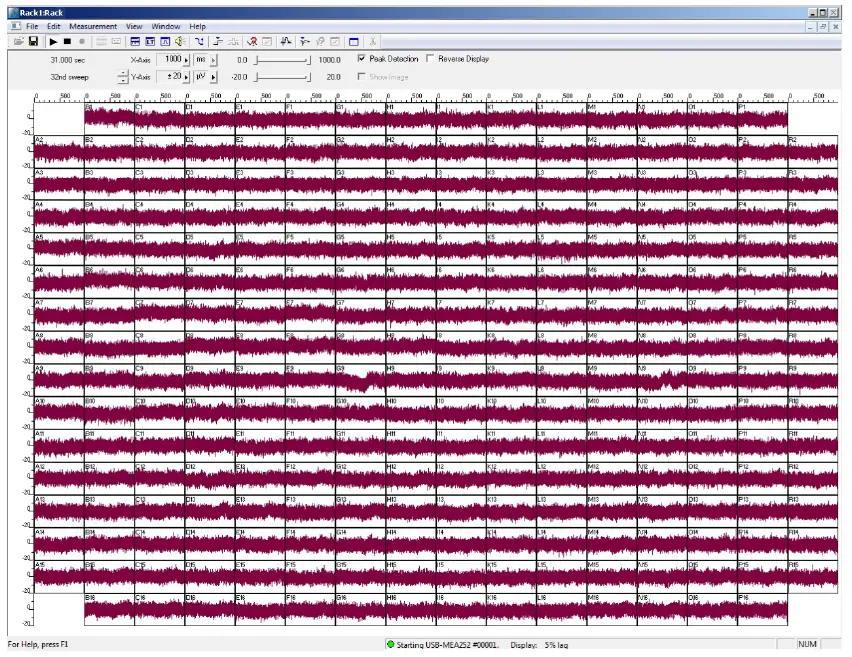Click the Y-Axis ±20 value field

(170, 77)
